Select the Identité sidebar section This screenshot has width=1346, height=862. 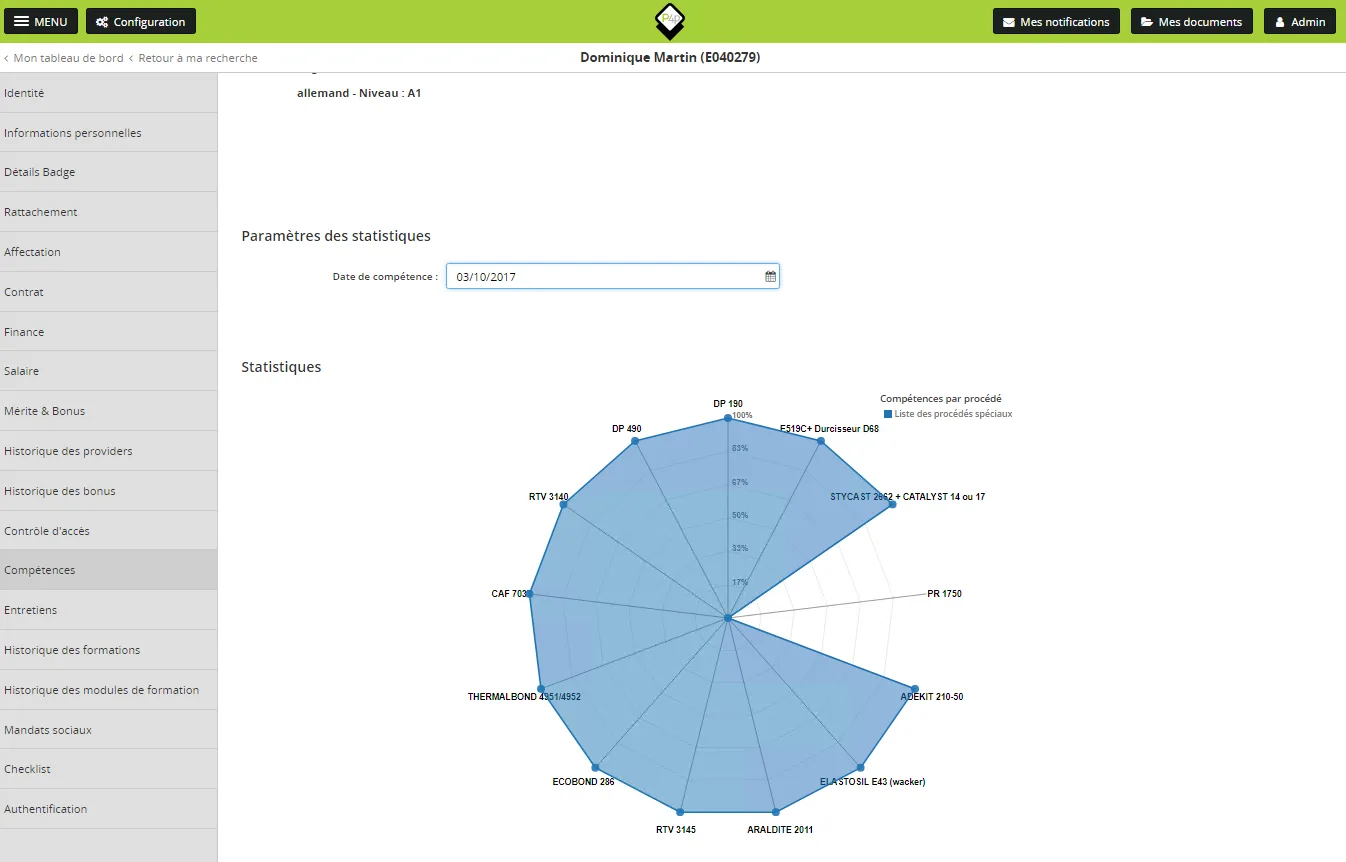(x=108, y=93)
